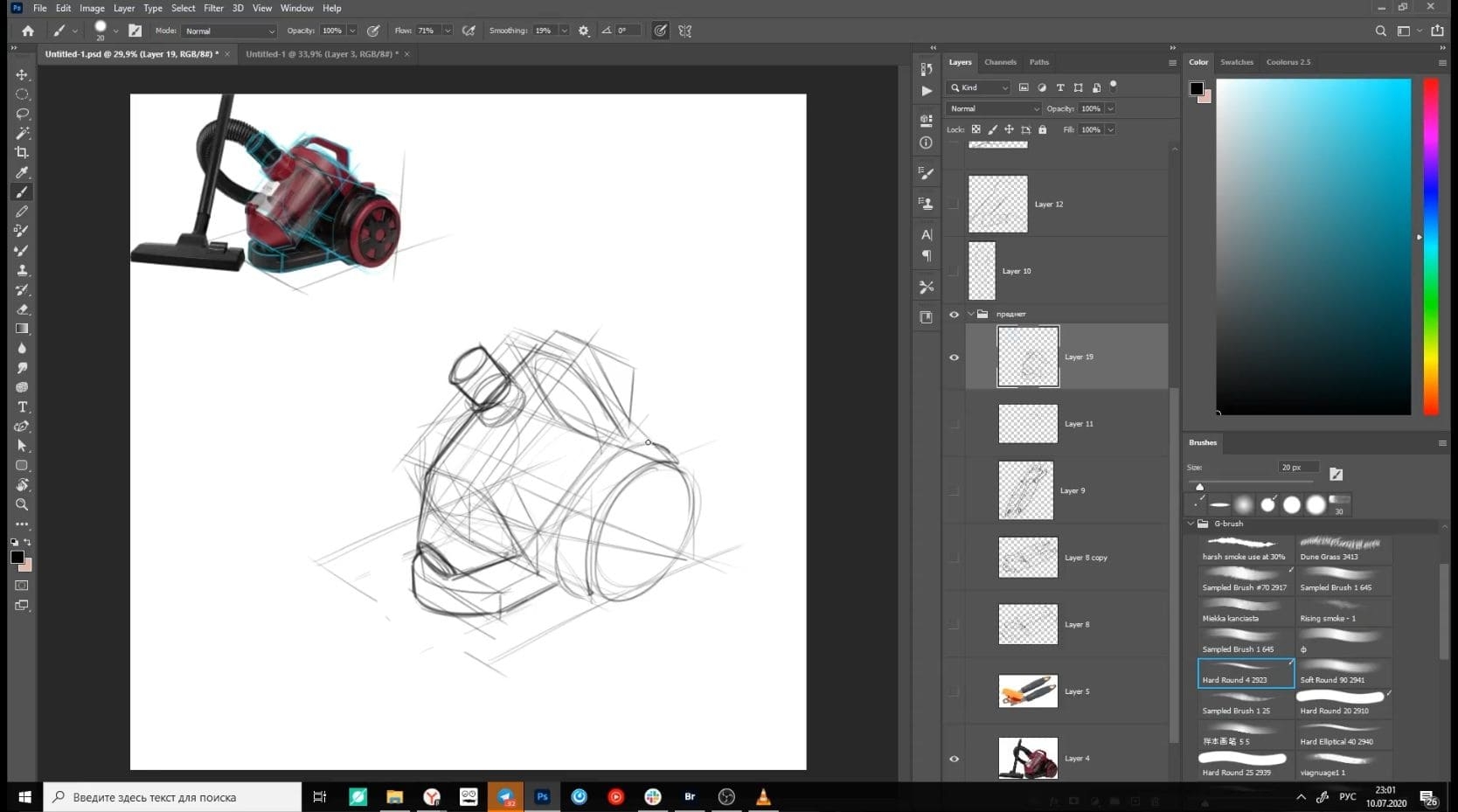Viewport: 1458px width, 812px height.
Task: Activate the Zoom tool
Action: click(x=22, y=504)
